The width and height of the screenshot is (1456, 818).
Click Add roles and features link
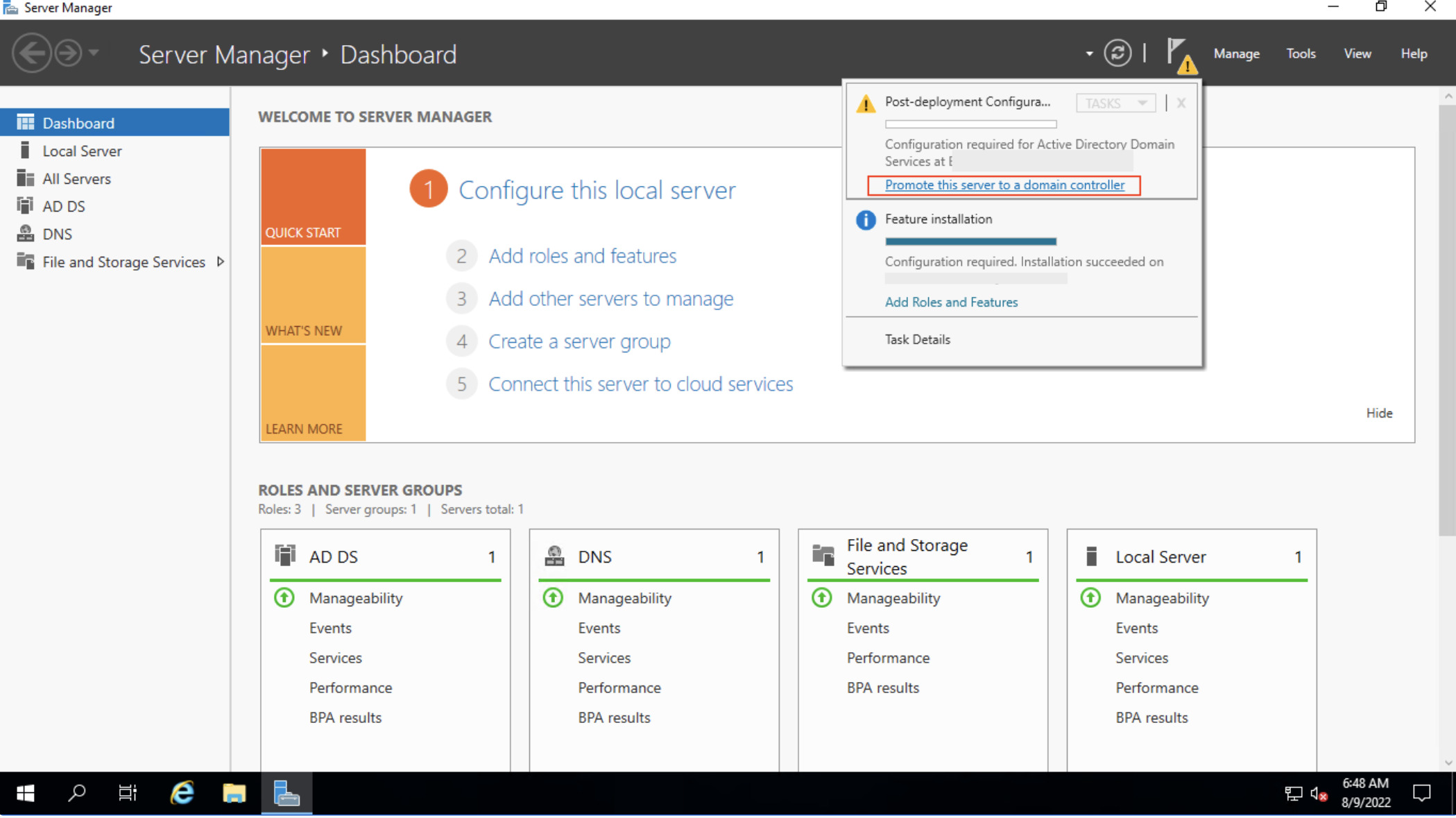tap(582, 256)
